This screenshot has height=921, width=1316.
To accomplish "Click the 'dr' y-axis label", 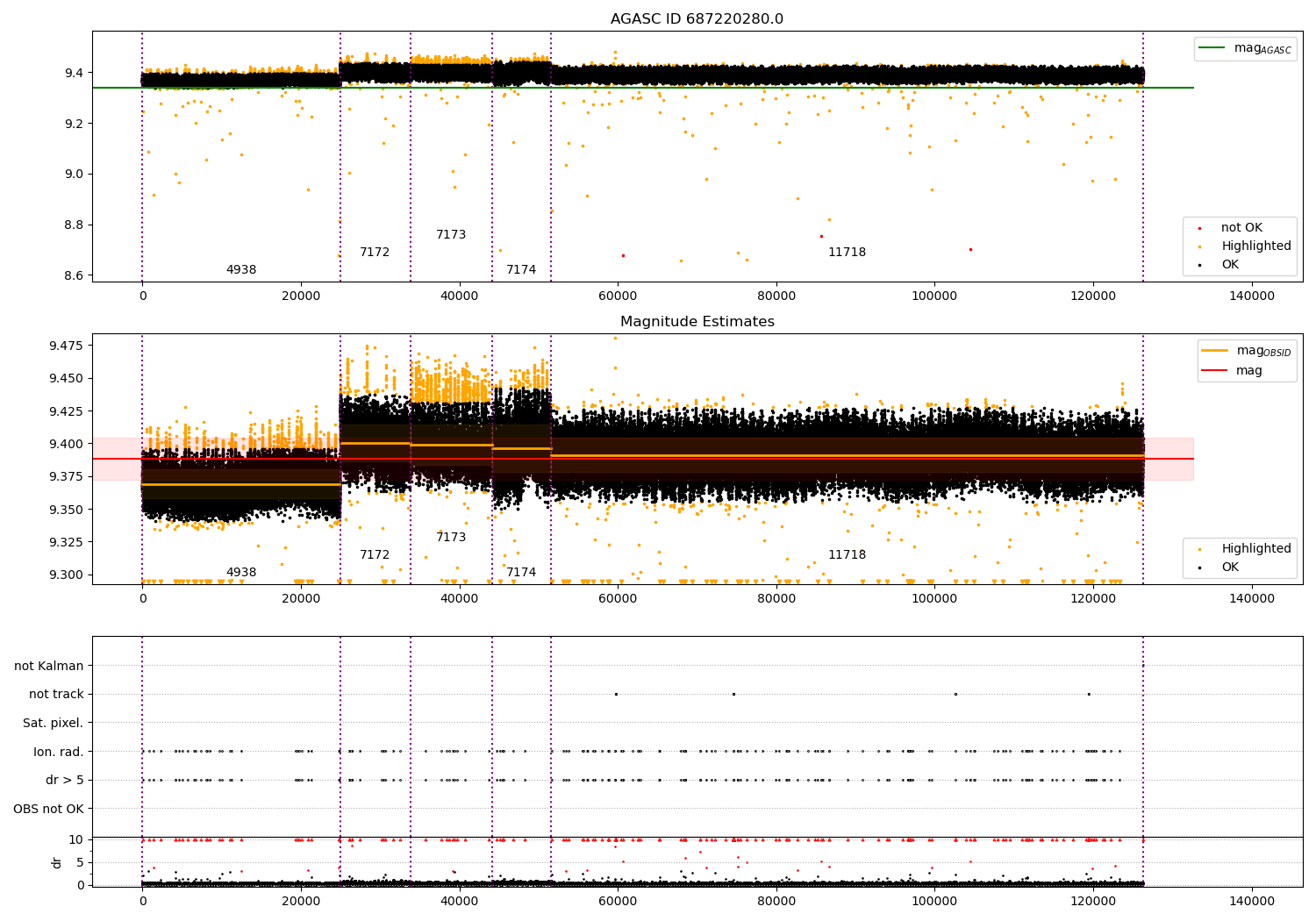I will [x=57, y=862].
